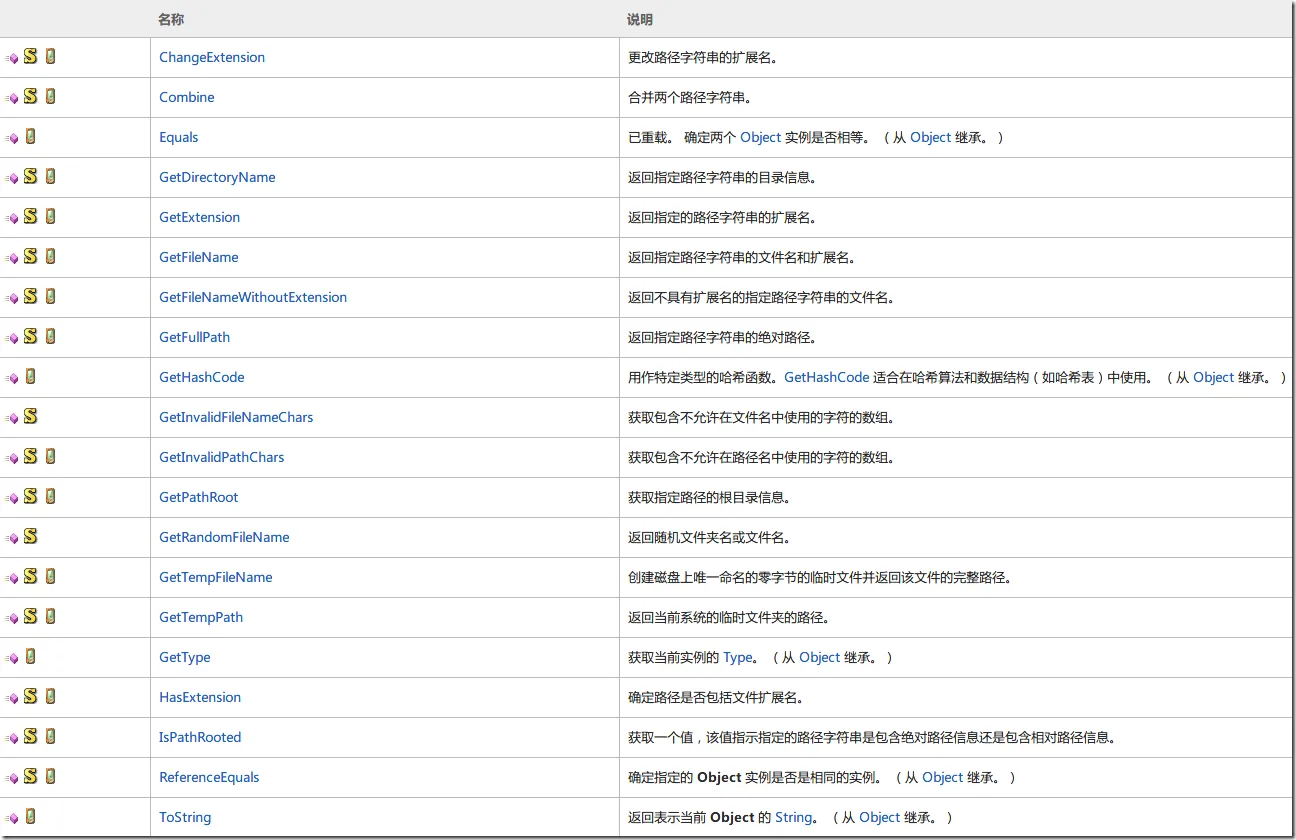The image size is (1296, 840).
Task: Click the static S icon beside GetRandomFileName
Action: pos(31,537)
